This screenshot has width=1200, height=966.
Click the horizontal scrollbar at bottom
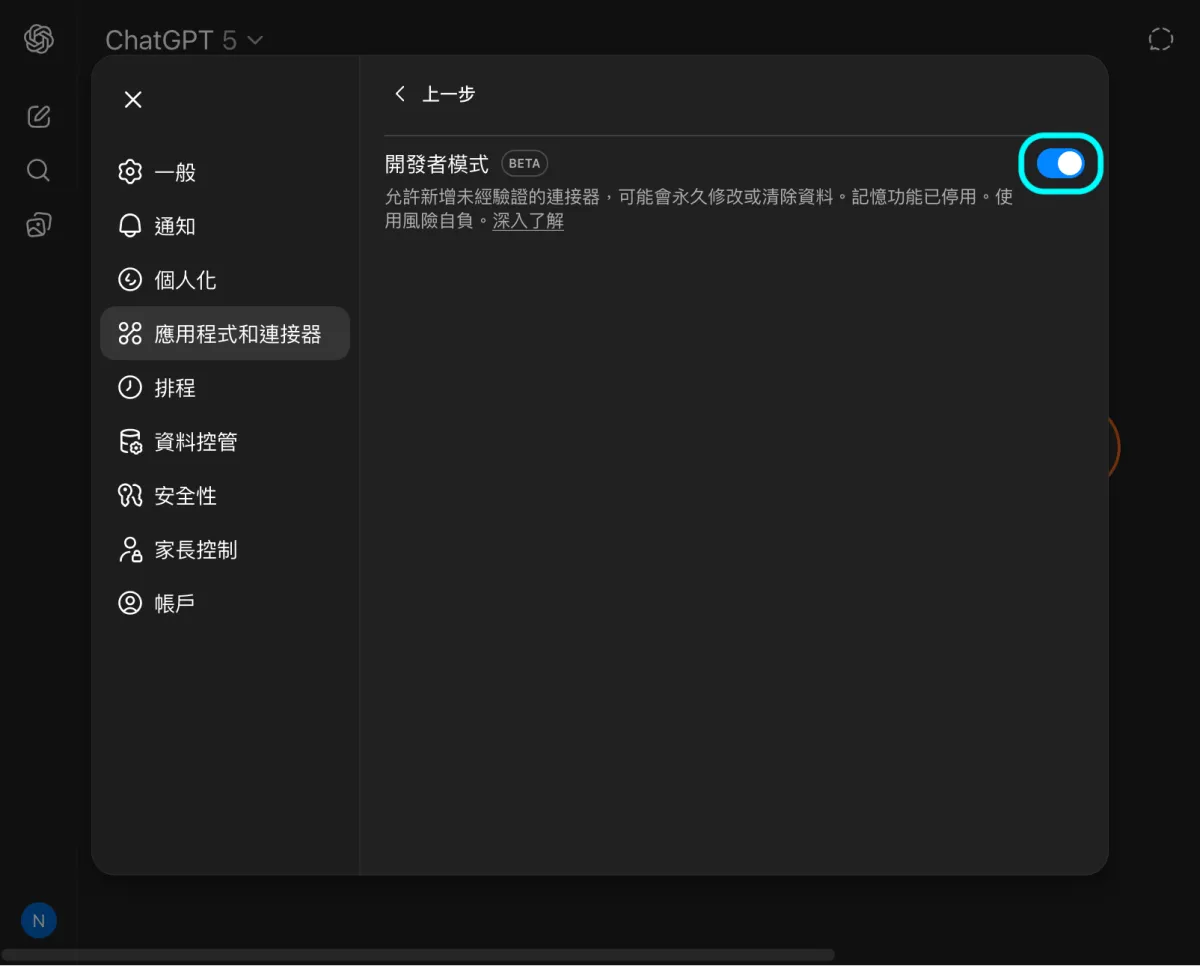(x=418, y=955)
